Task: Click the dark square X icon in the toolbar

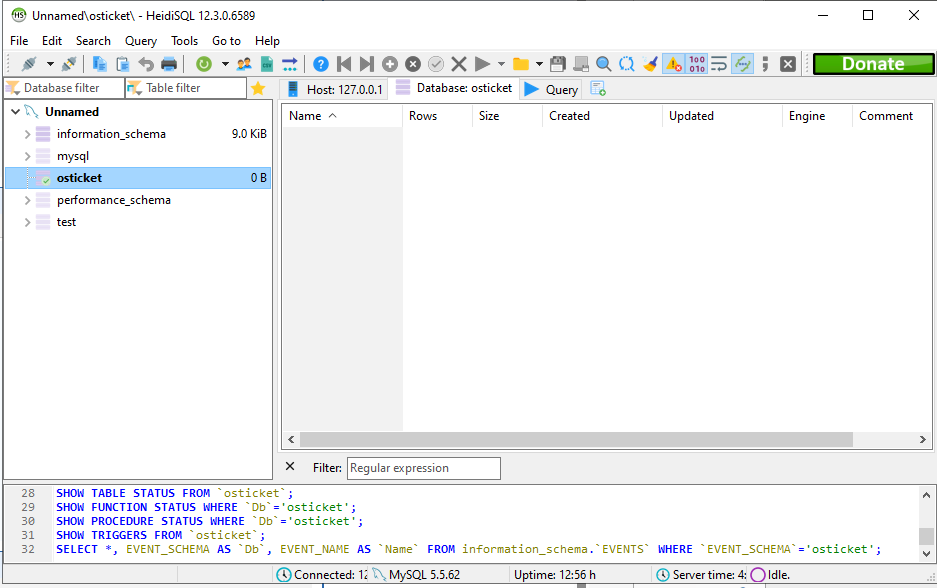Action: point(788,64)
